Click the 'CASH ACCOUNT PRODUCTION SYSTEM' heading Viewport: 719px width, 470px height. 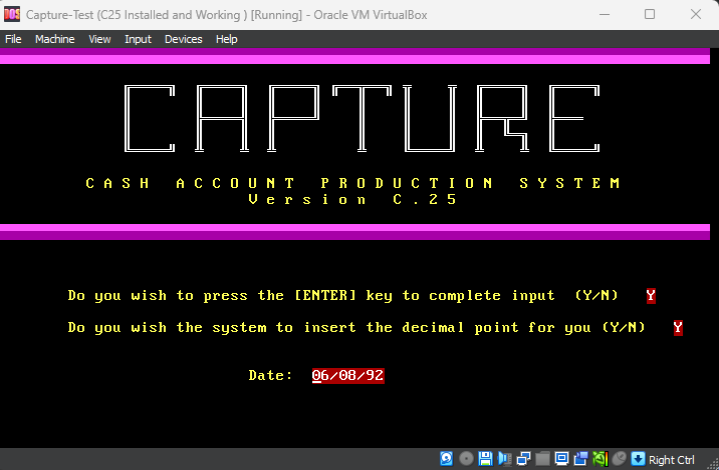pyautogui.click(x=353, y=183)
